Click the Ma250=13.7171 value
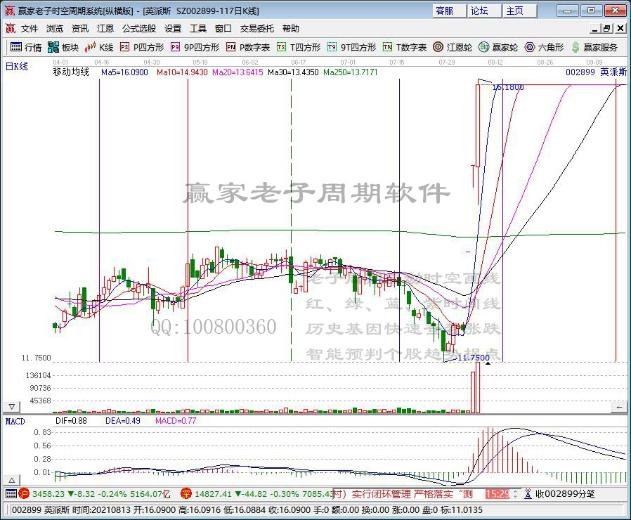The height and width of the screenshot is (520, 631). click(x=351, y=72)
